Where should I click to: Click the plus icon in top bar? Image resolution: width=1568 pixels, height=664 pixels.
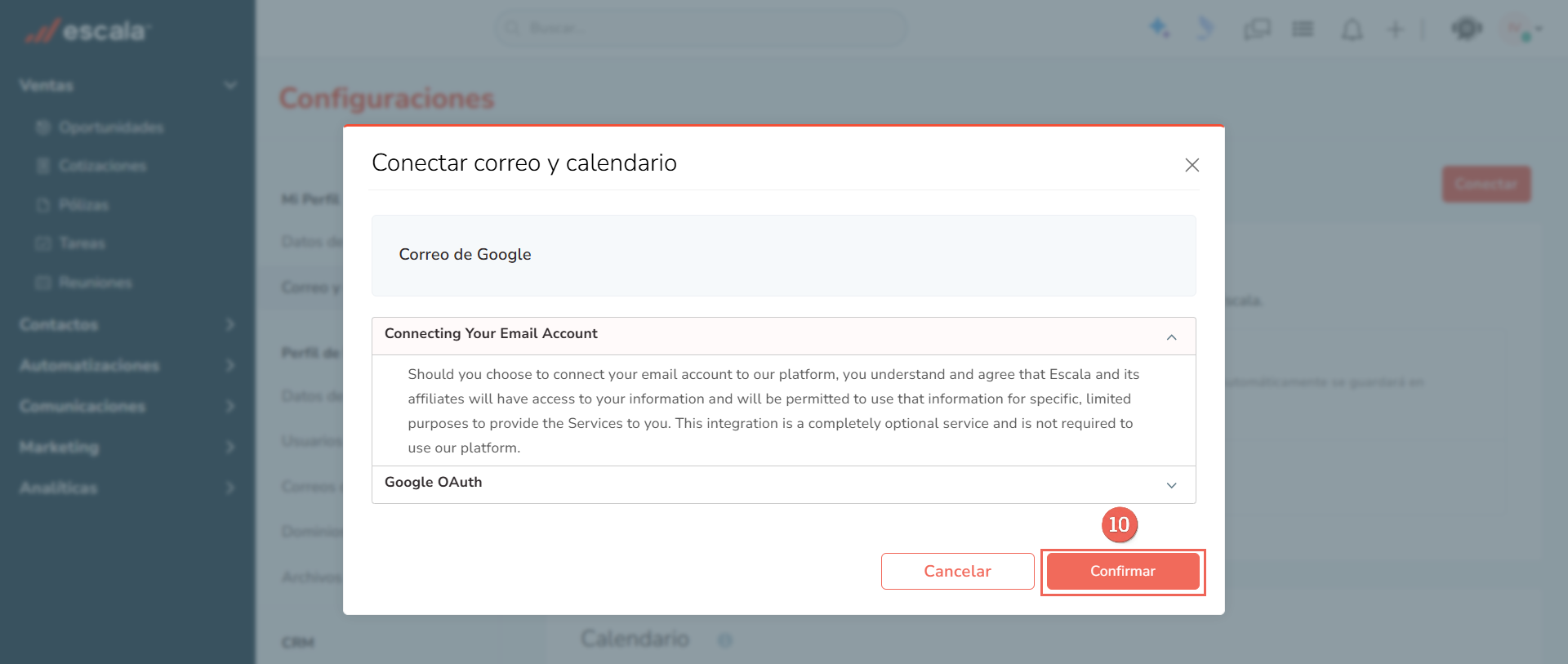pos(1395,30)
